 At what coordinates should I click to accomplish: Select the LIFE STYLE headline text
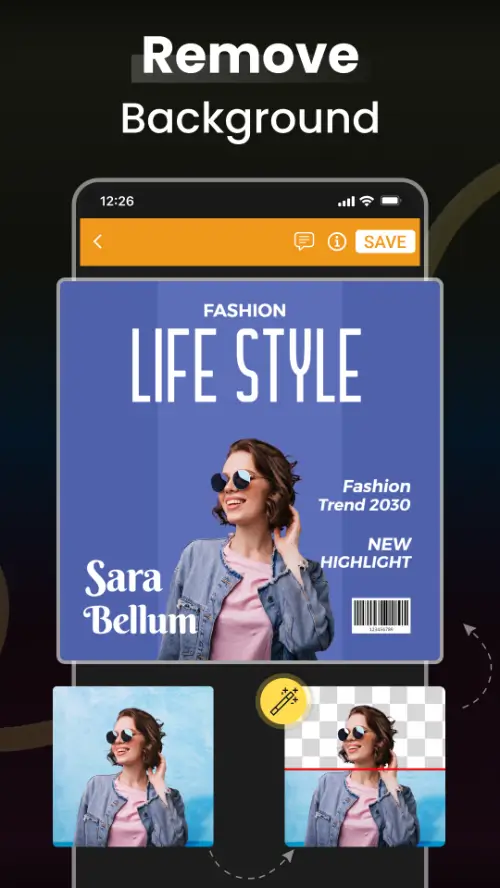coord(246,365)
